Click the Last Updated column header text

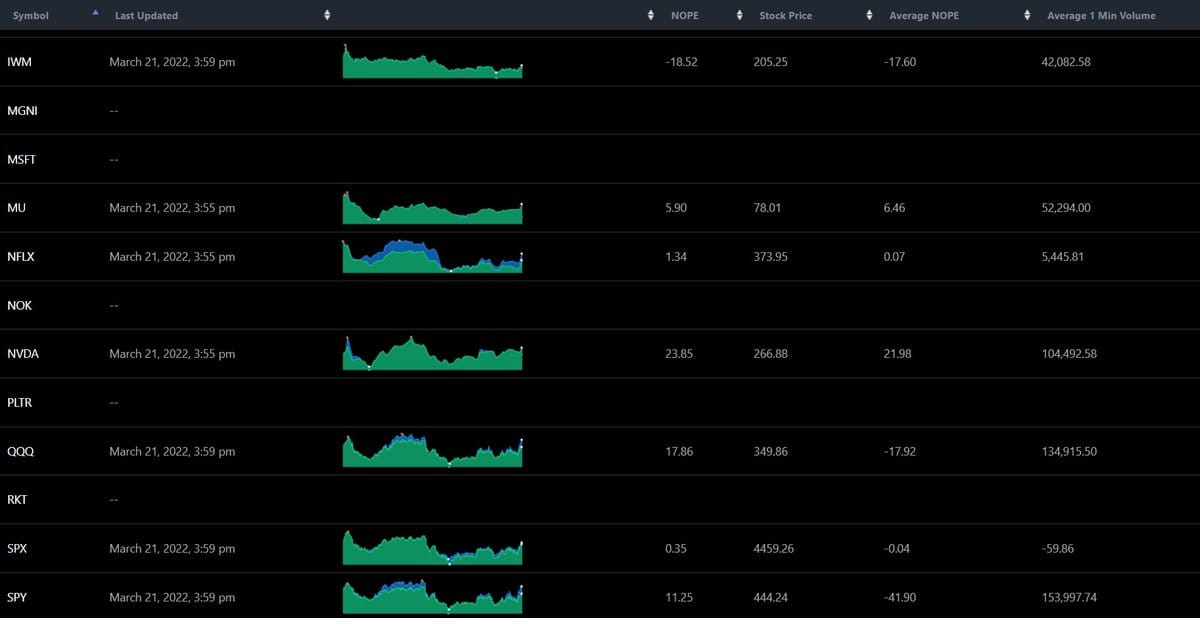(x=146, y=16)
